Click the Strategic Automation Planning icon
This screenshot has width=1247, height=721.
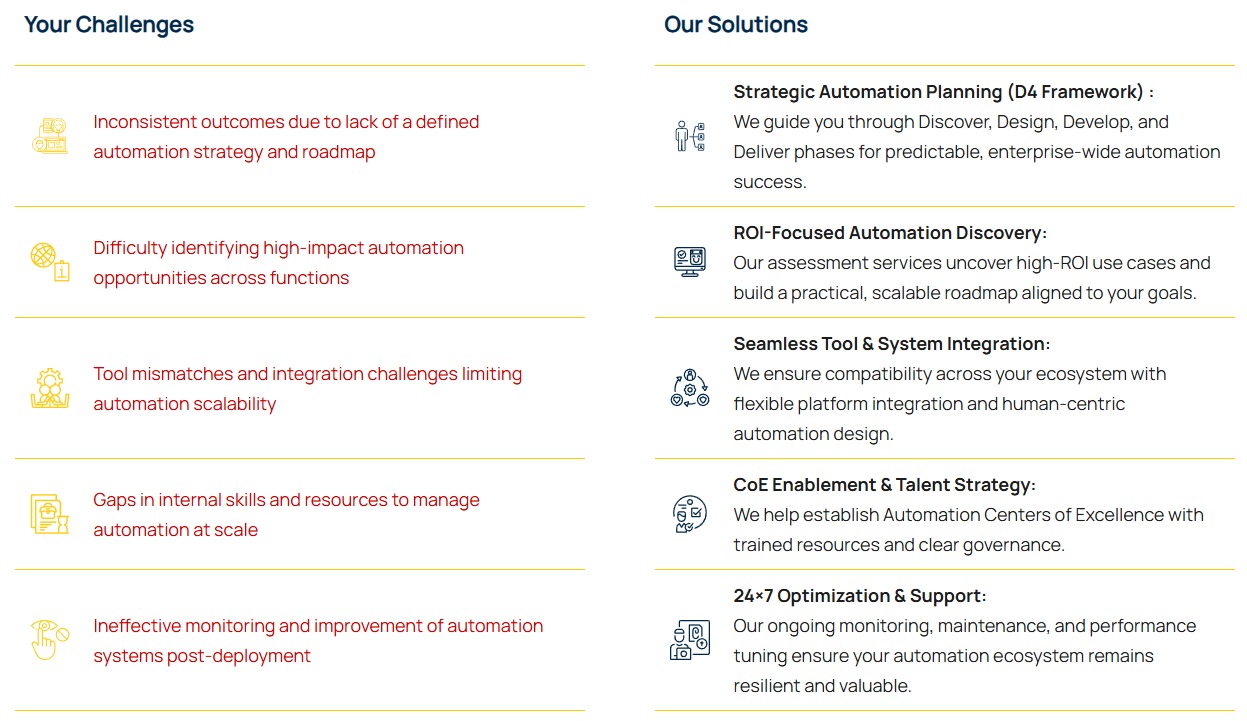point(690,136)
